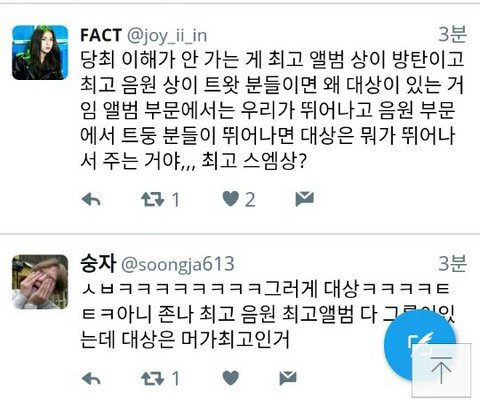
Task: Open the @joy_ii_in handle
Action: click(167, 36)
